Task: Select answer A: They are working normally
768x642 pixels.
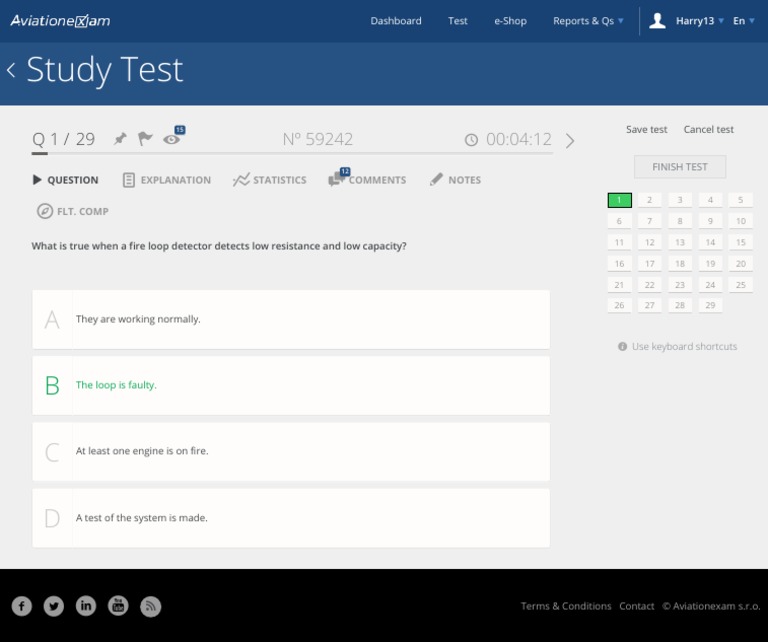Action: click(x=290, y=320)
